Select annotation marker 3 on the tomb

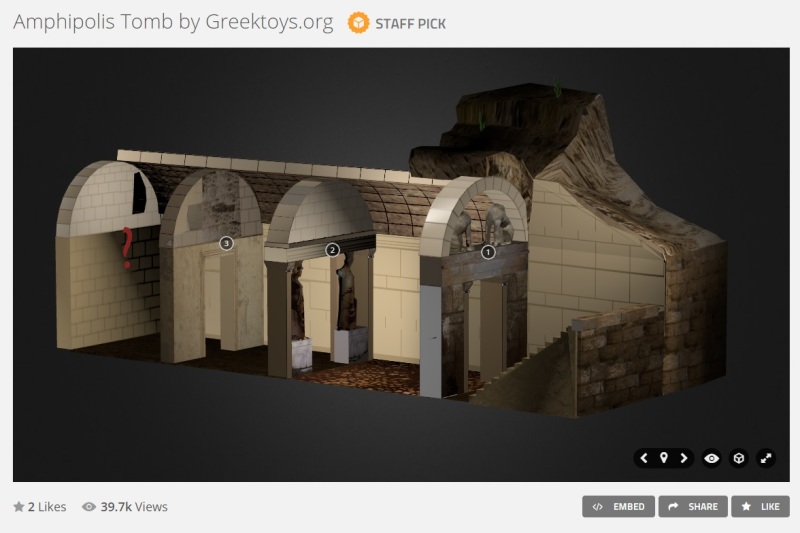point(226,243)
